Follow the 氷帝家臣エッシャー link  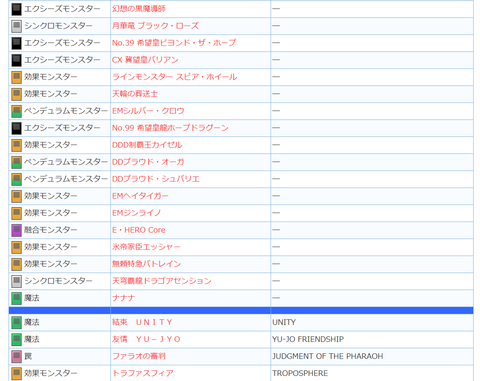[x=146, y=247]
